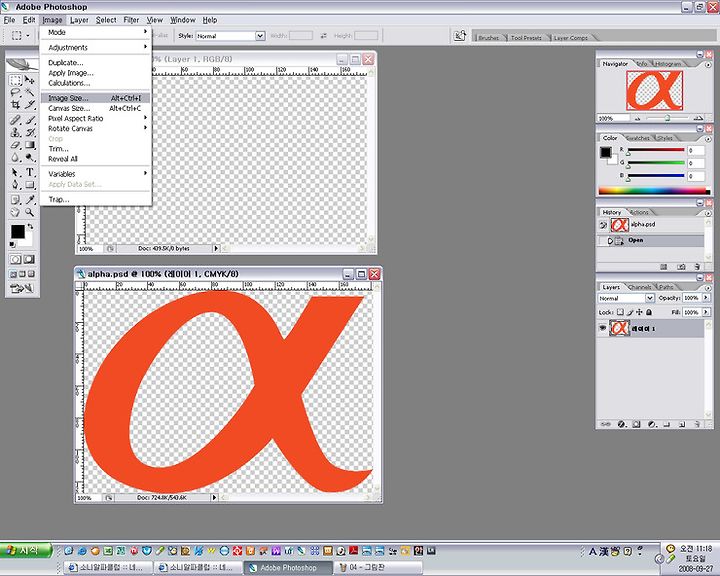Image resolution: width=720 pixels, height=576 pixels.
Task: Click Jump to ImageReady icon in toolbox
Action: (x=22, y=289)
